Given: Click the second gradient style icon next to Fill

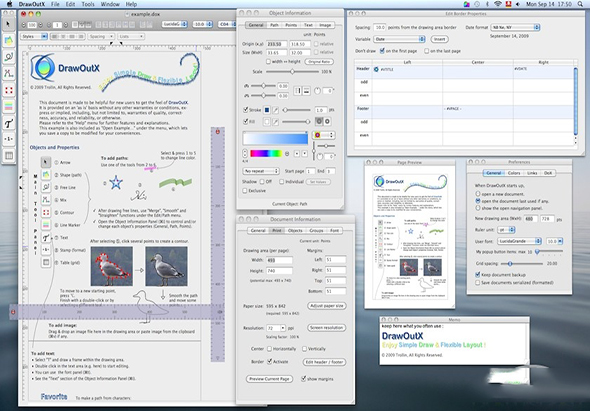Looking at the screenshot, I should [327, 121].
